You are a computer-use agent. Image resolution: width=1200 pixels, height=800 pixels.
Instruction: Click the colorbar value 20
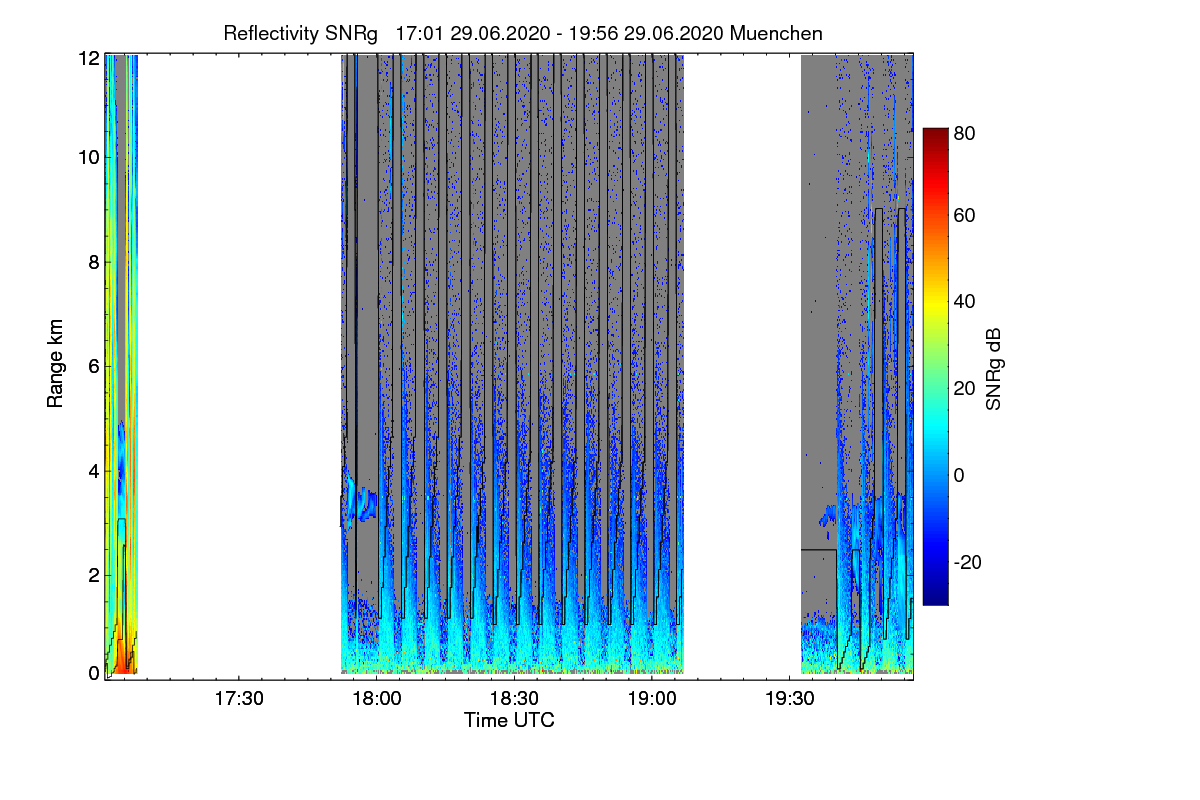pyautogui.click(x=965, y=389)
